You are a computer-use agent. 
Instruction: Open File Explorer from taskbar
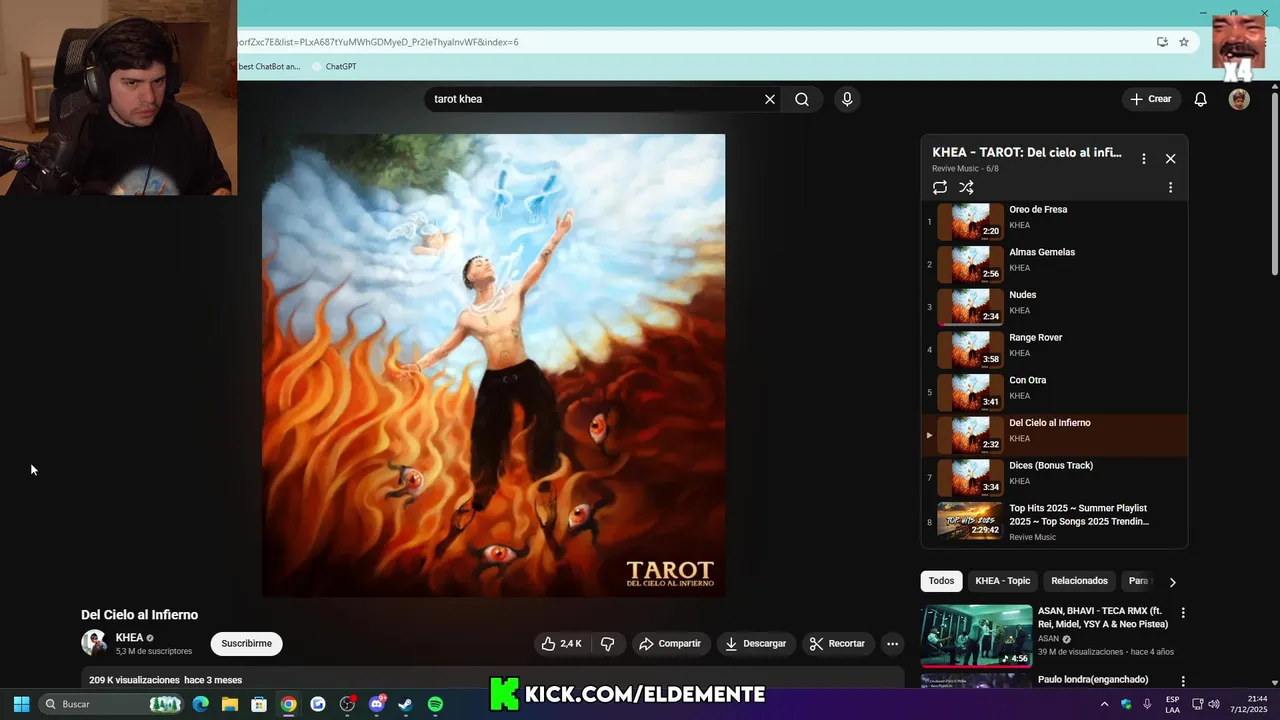point(230,704)
